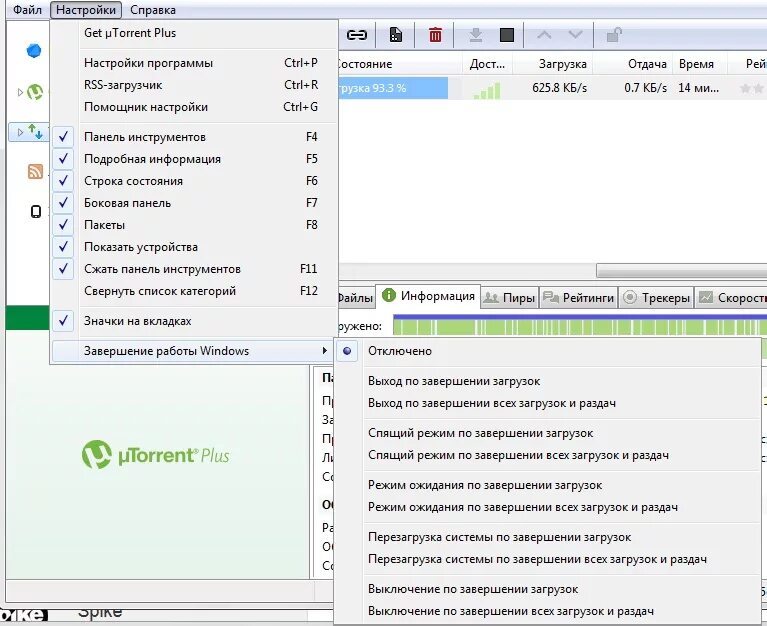
Task: Expand Завершение работы Windows submenu
Action: (192, 351)
